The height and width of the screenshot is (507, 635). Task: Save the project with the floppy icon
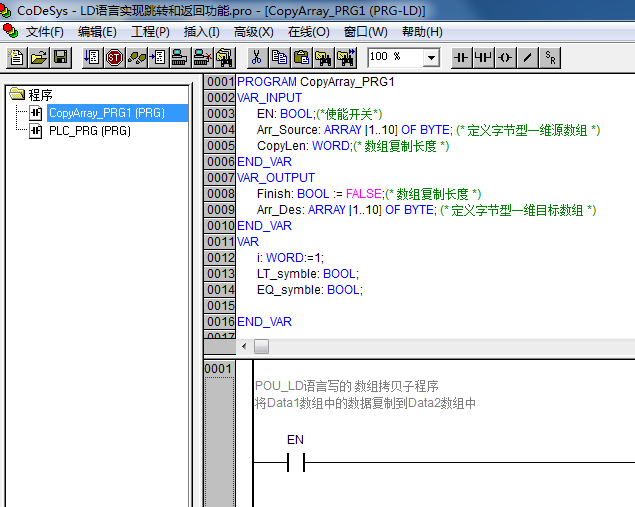point(61,58)
